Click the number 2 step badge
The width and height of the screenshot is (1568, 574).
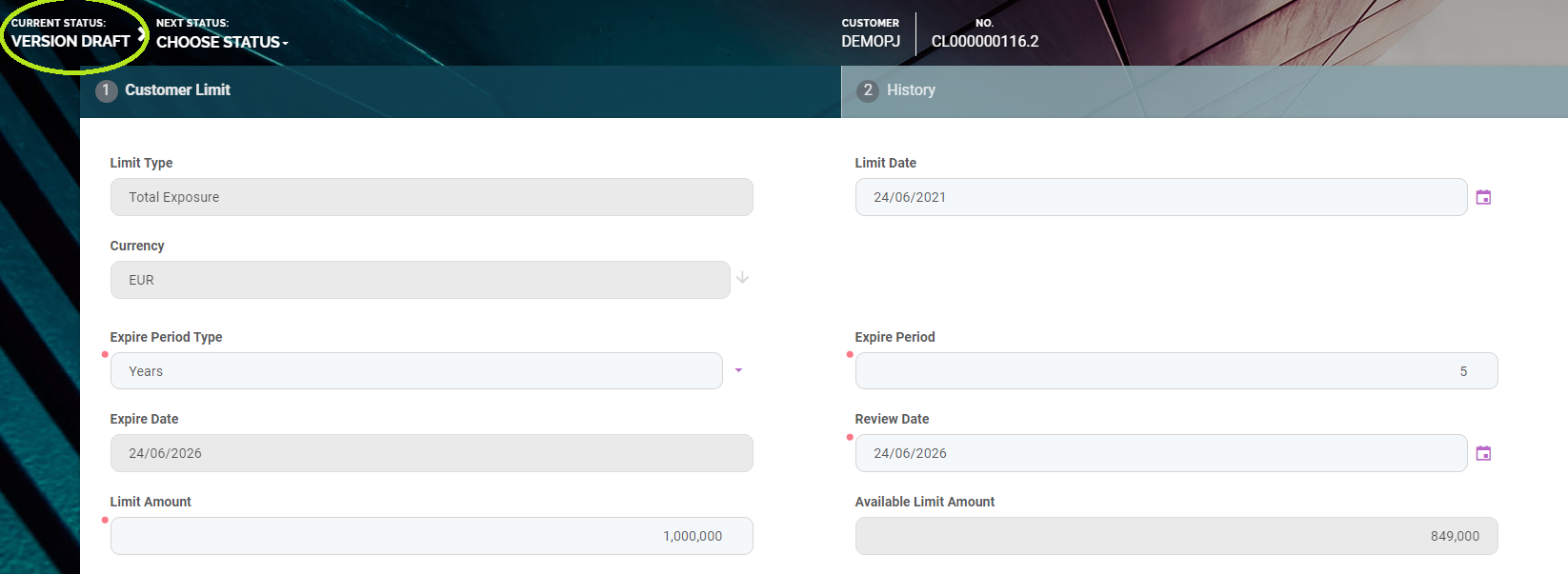(x=867, y=90)
